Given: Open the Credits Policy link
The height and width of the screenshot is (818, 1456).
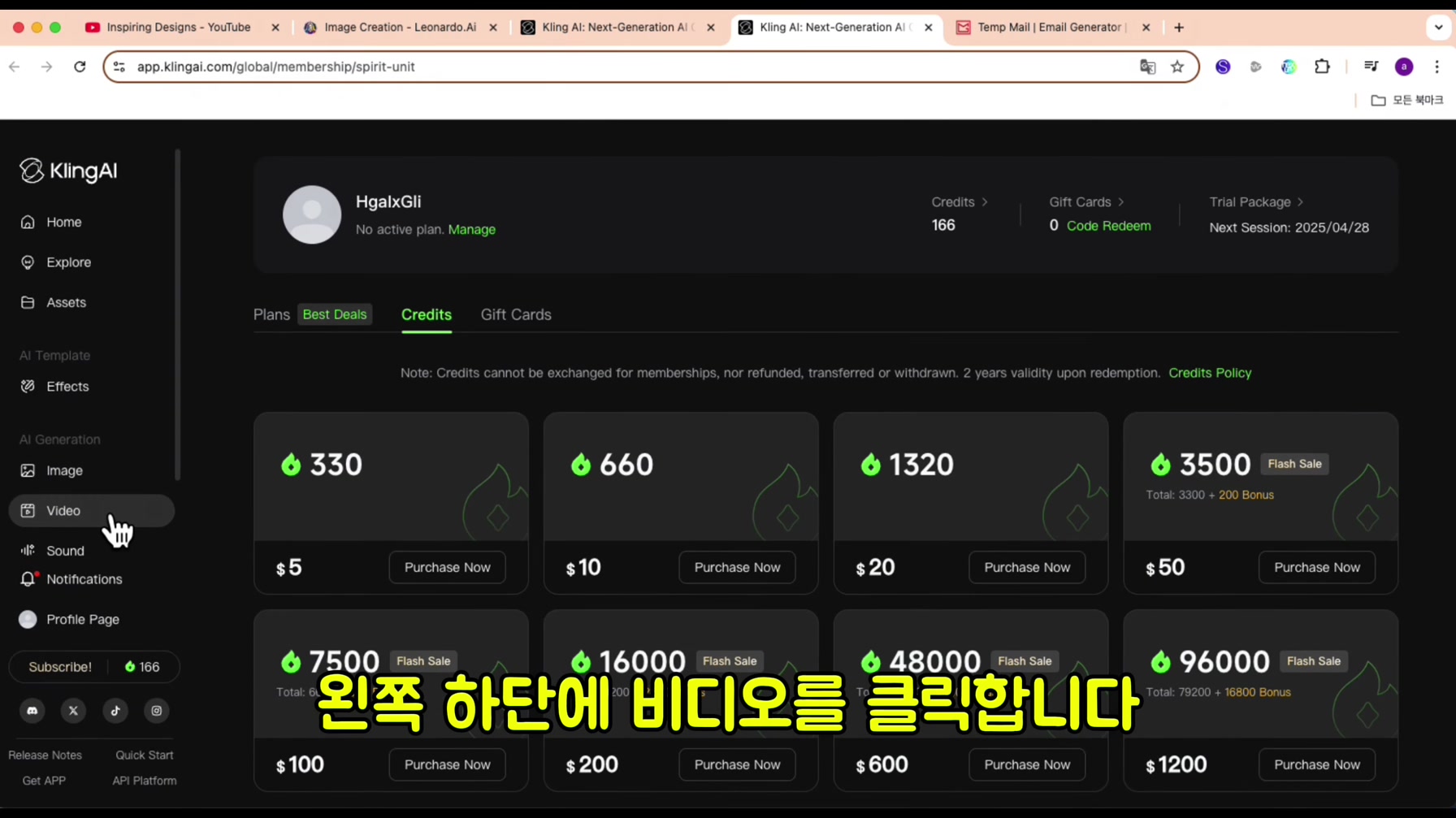Looking at the screenshot, I should coord(1210,373).
